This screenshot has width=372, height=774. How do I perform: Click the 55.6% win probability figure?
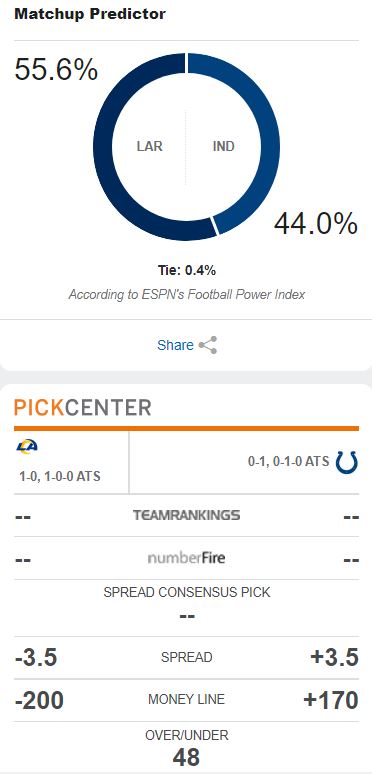click(56, 69)
